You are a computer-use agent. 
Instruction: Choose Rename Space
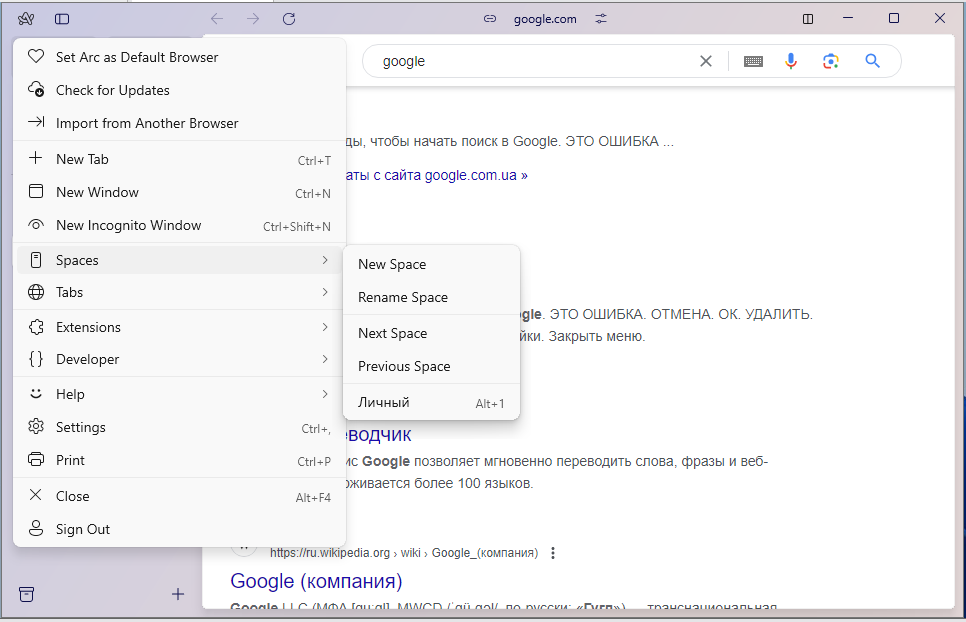pos(431,297)
